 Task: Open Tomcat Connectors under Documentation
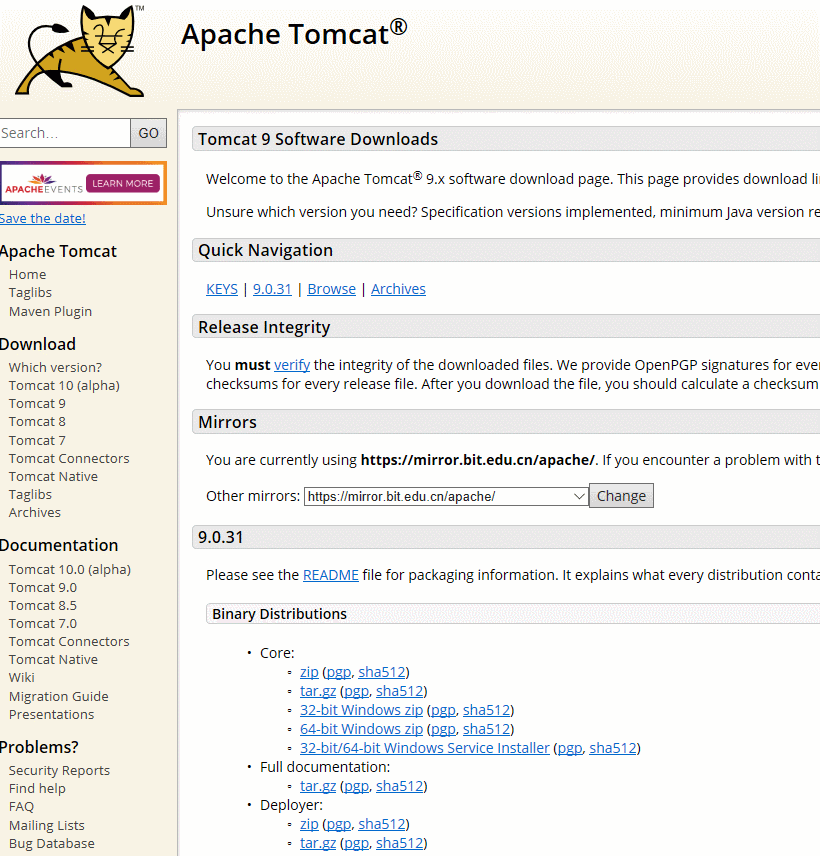(x=69, y=641)
